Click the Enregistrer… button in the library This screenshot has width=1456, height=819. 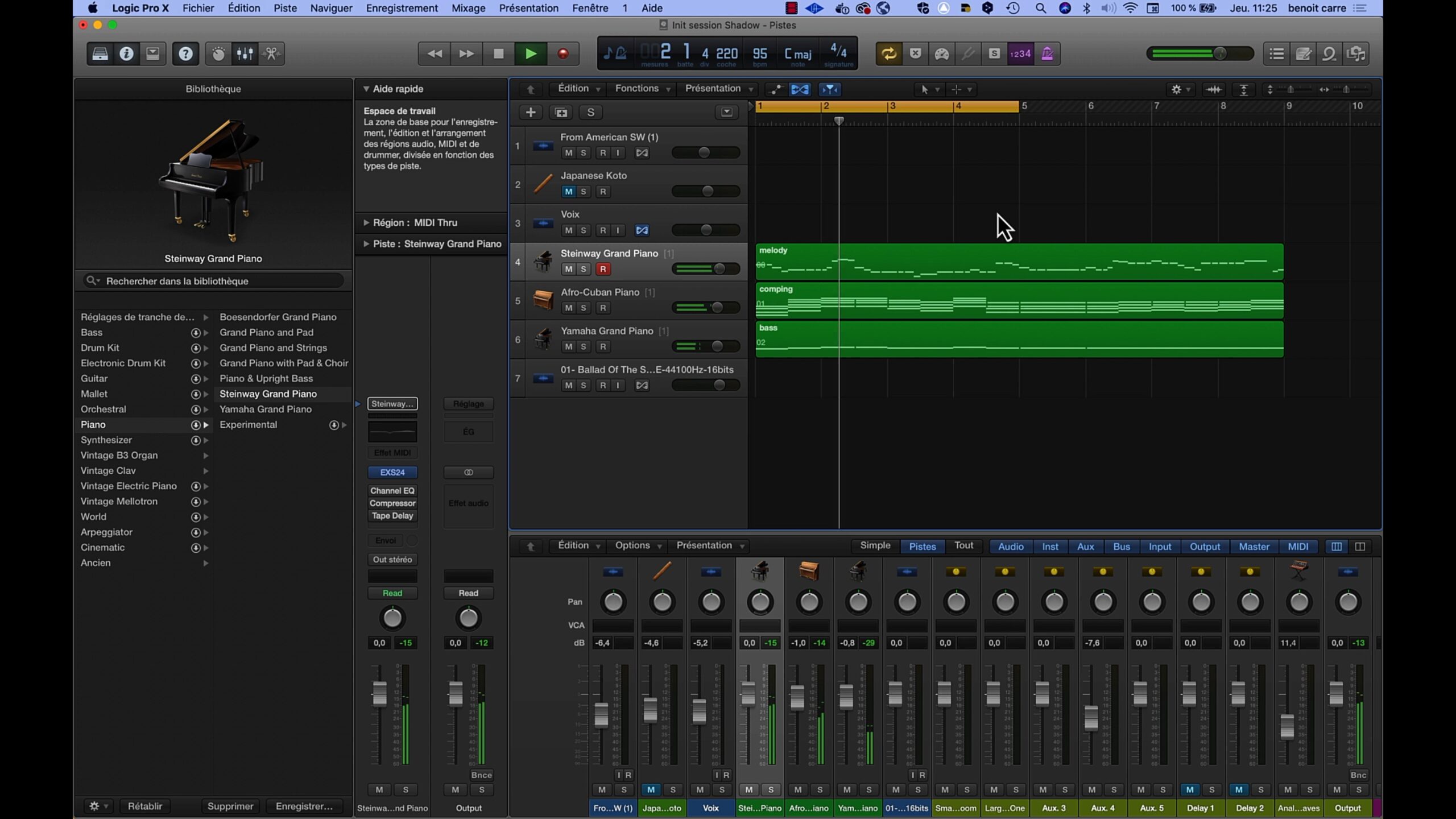[x=304, y=806]
